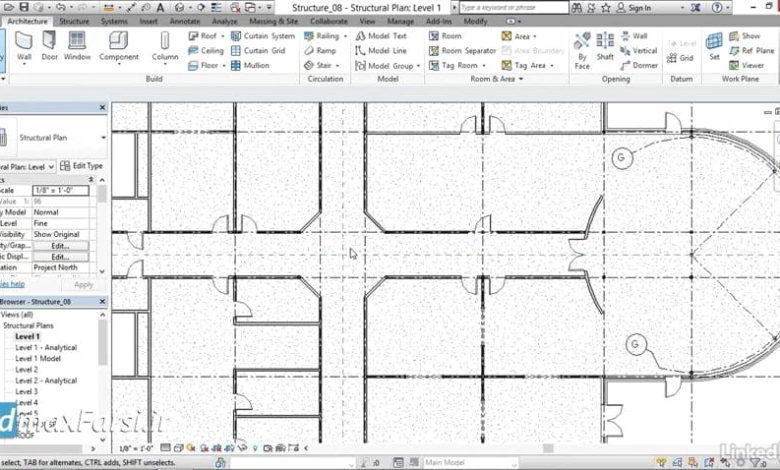Switch to the Analyze tab
Screen dimensions: 780x470
(x=224, y=21)
